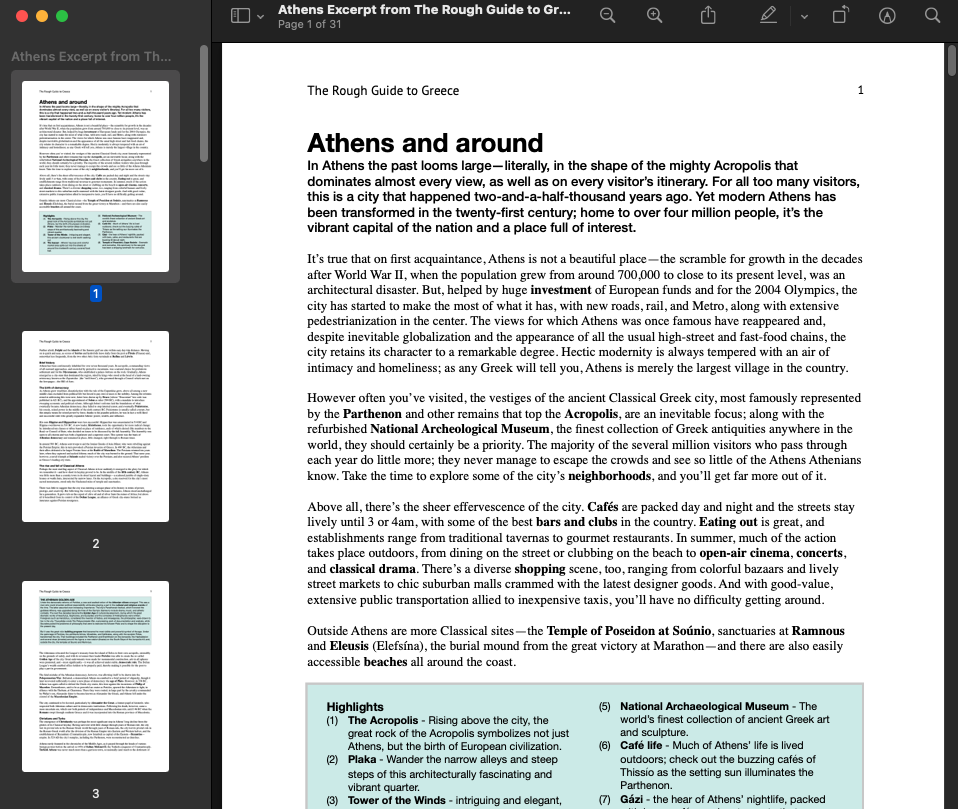Click the bold word 'shopping'
The height and width of the screenshot is (809, 958).
[539, 569]
